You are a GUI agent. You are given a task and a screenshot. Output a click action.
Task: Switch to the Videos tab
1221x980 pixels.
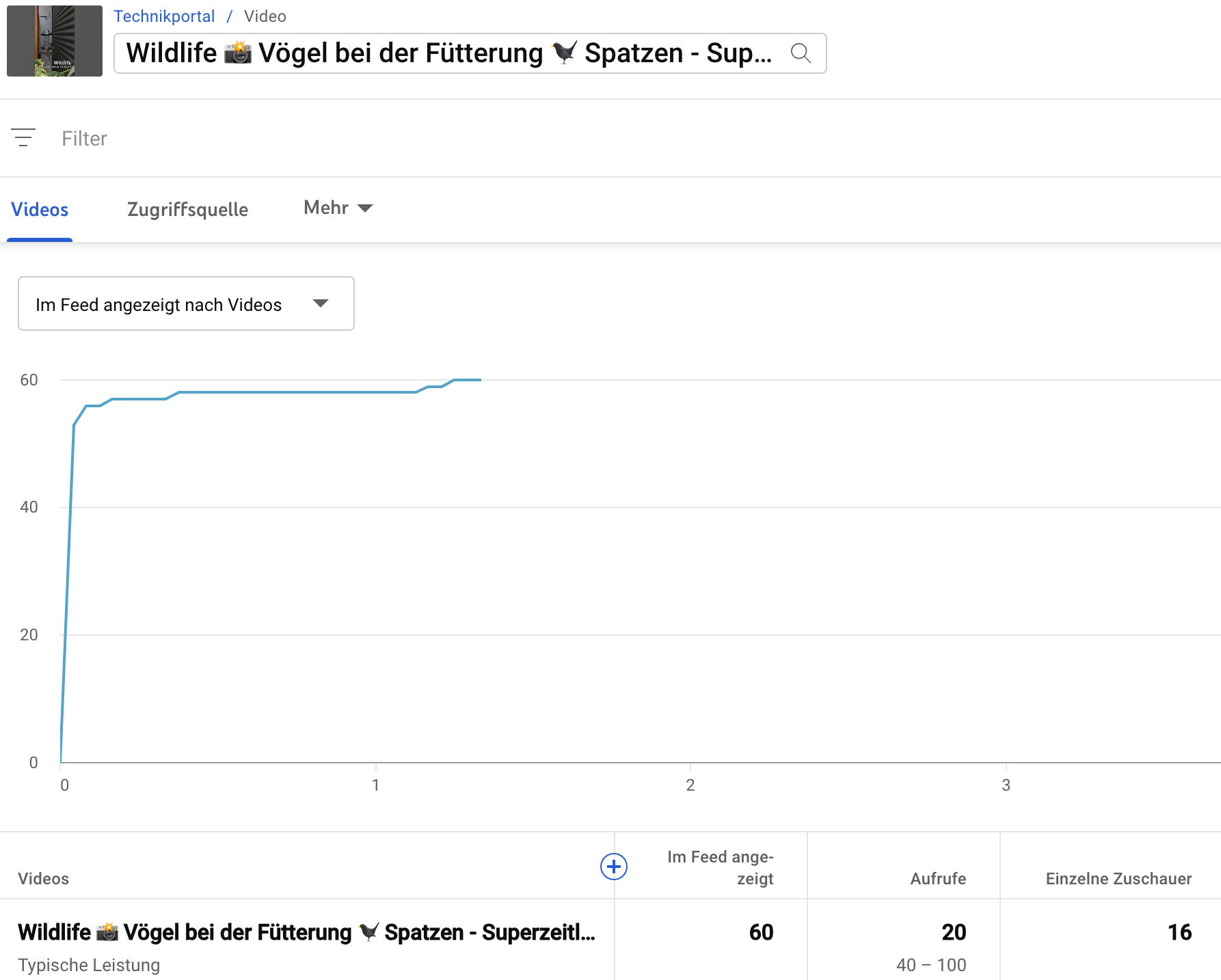tap(40, 210)
